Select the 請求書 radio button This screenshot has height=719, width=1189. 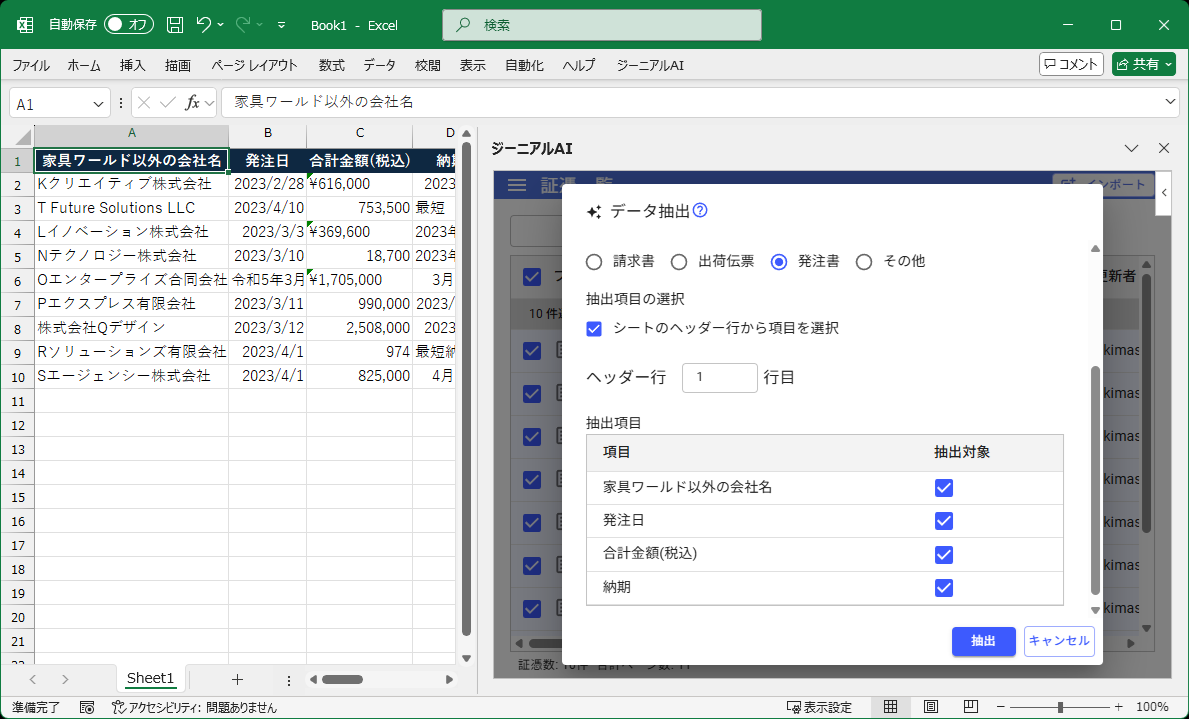(x=593, y=261)
